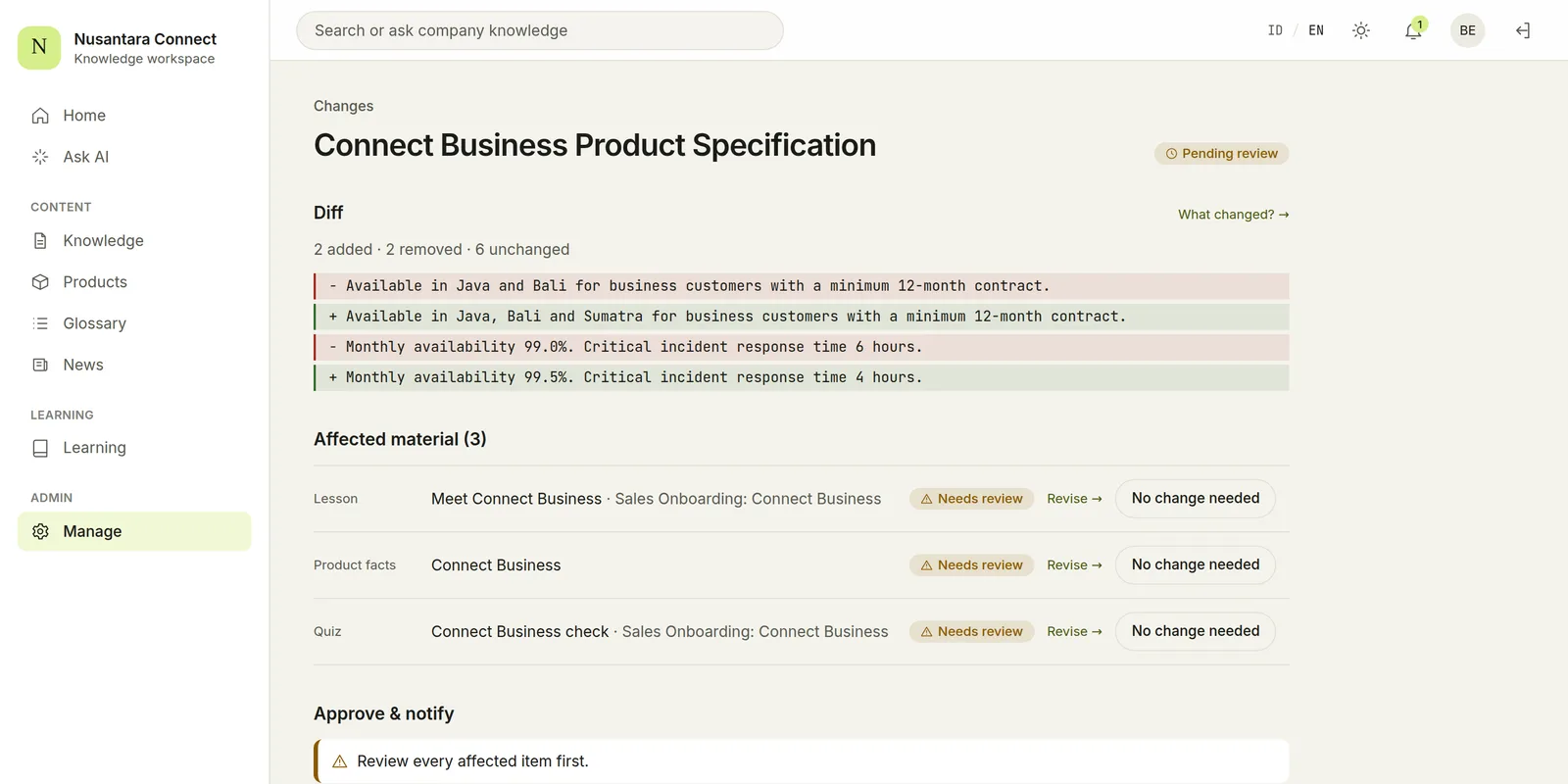Screen dimensions: 1568x784
Task: Click the Nusantara Connect N logo
Action: (39, 47)
